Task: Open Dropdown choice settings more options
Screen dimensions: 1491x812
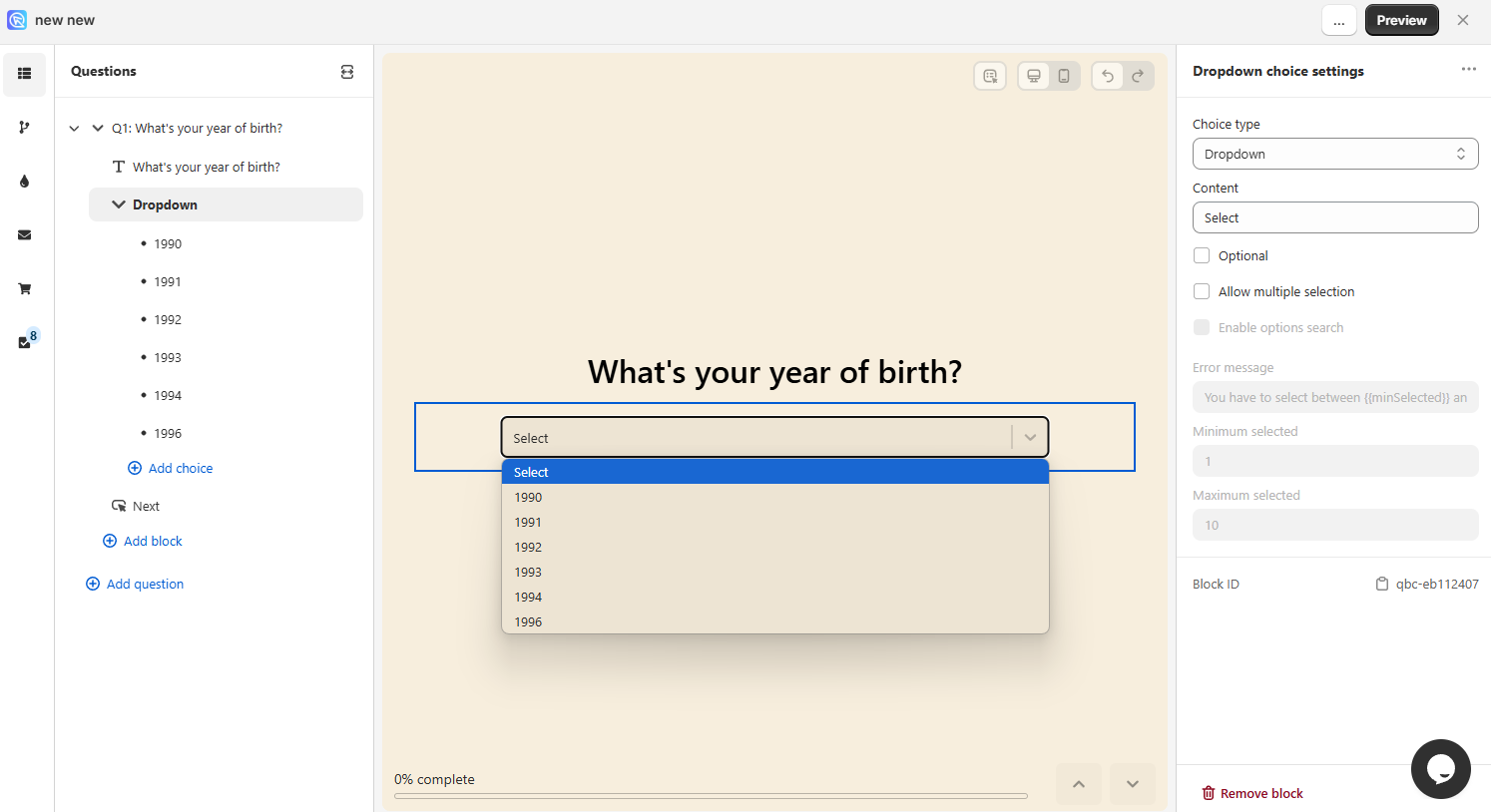Action: click(1468, 70)
